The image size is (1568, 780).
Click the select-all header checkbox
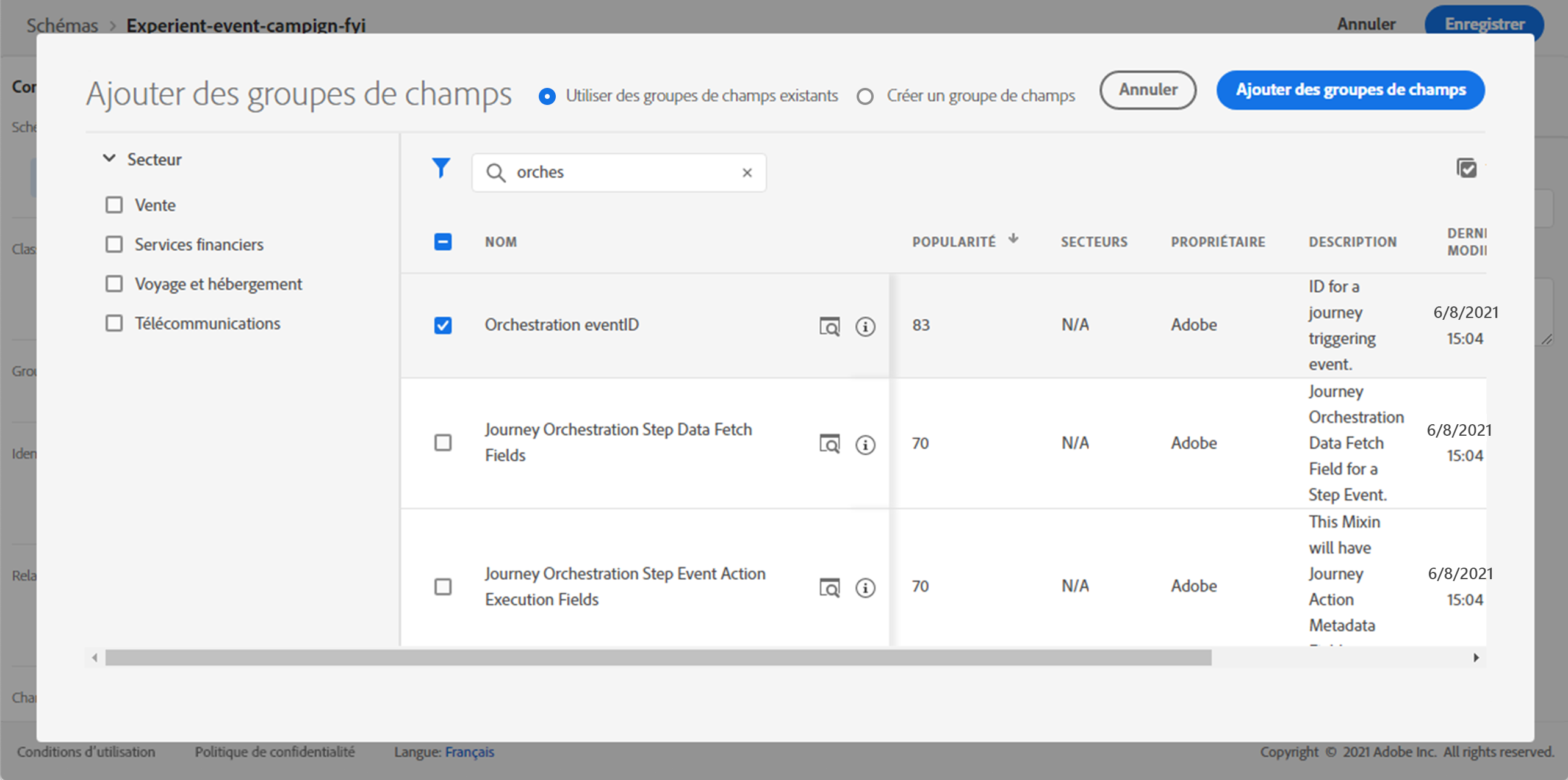[443, 242]
